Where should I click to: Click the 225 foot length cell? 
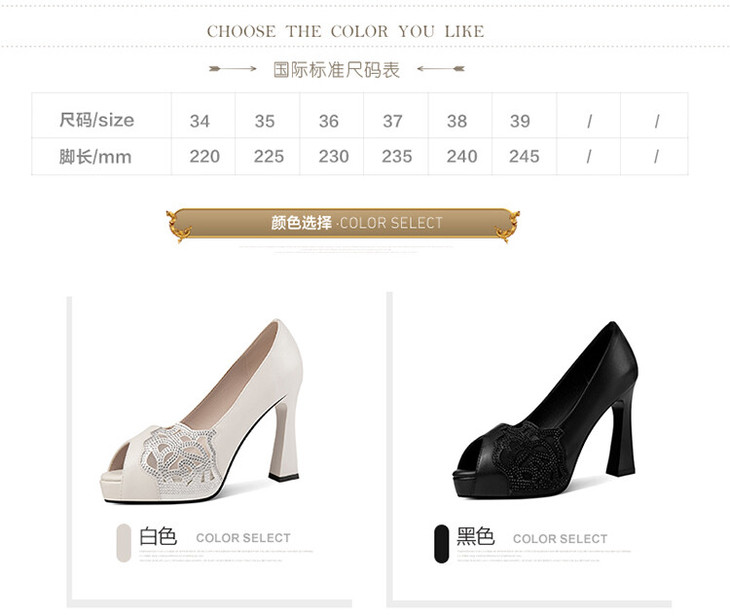click(269, 156)
